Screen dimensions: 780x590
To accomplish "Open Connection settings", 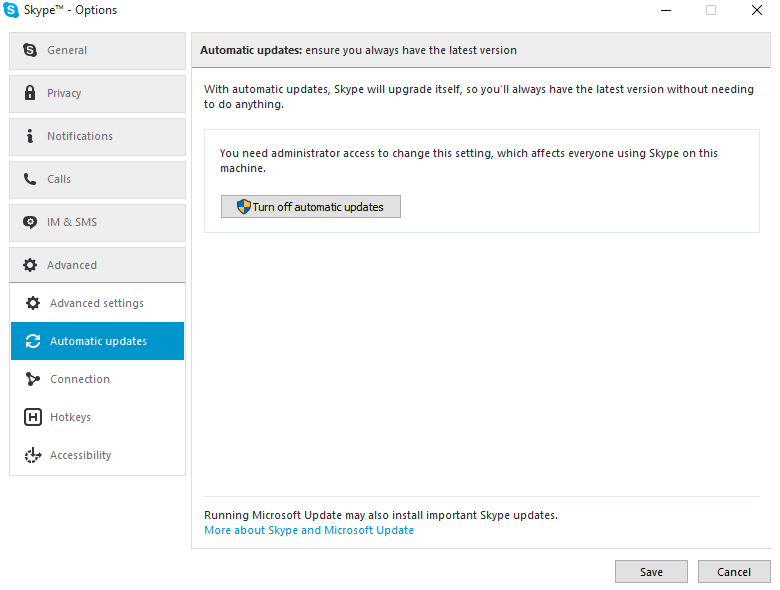I will (98, 379).
